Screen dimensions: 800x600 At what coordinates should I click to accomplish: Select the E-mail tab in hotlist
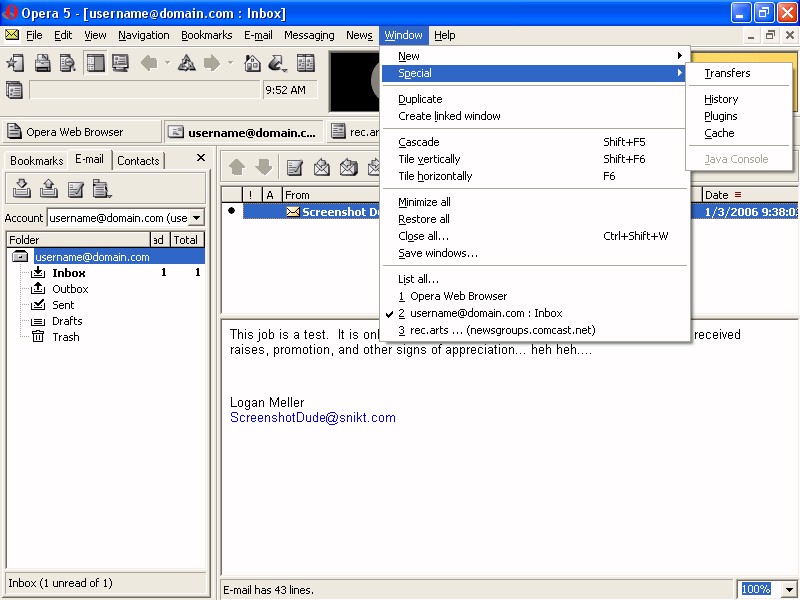tap(89, 159)
